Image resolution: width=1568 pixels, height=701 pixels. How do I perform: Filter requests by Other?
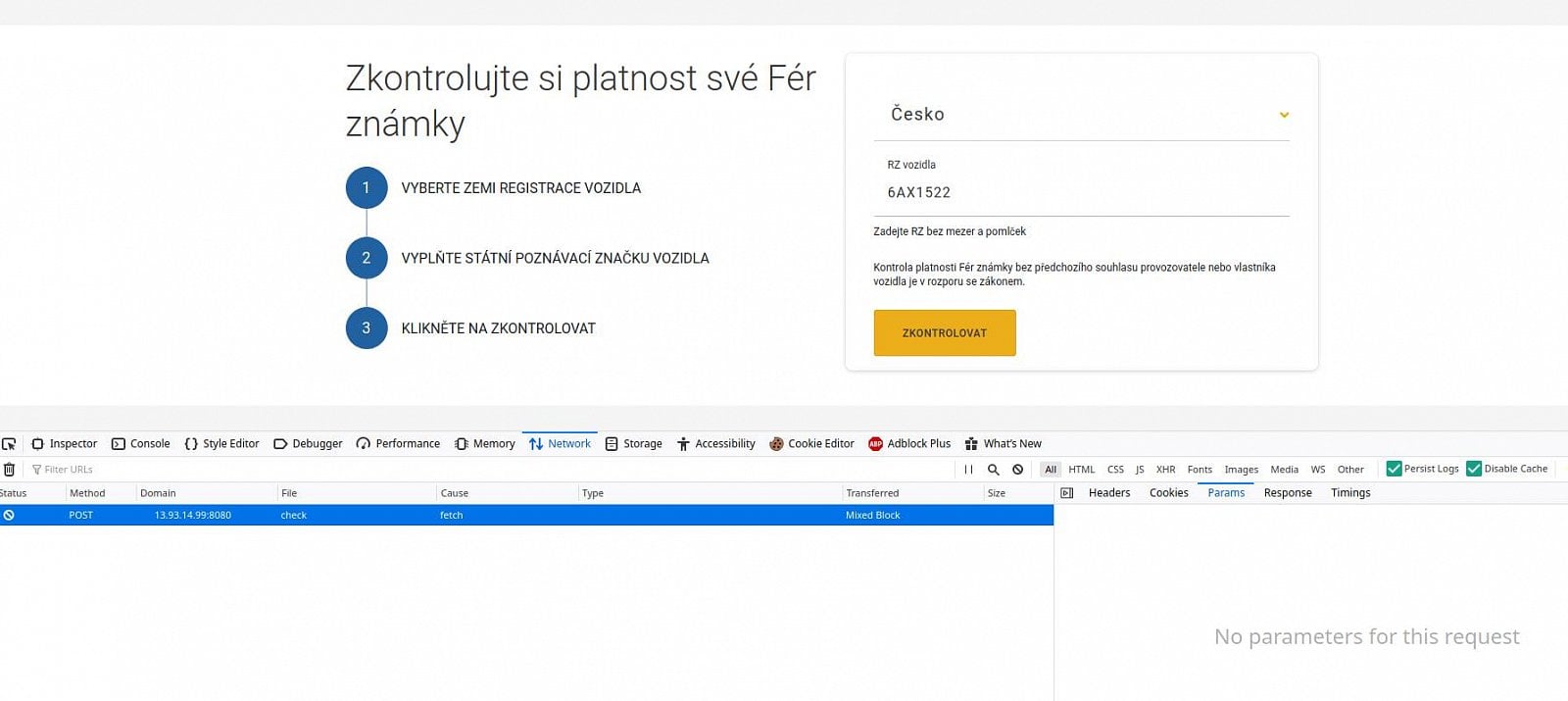point(1350,470)
